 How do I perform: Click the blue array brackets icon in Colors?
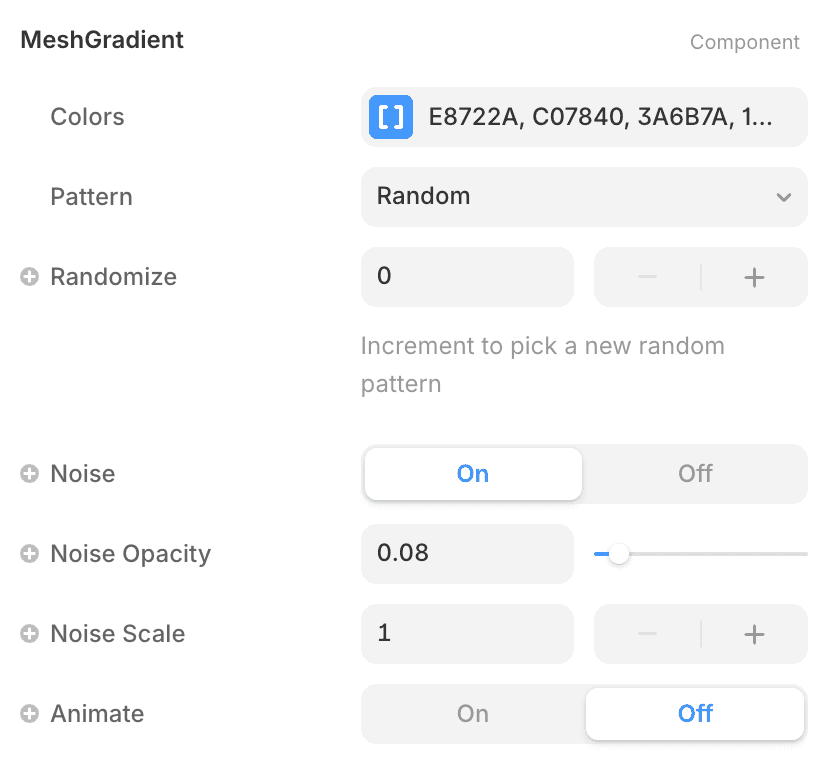(x=391, y=117)
